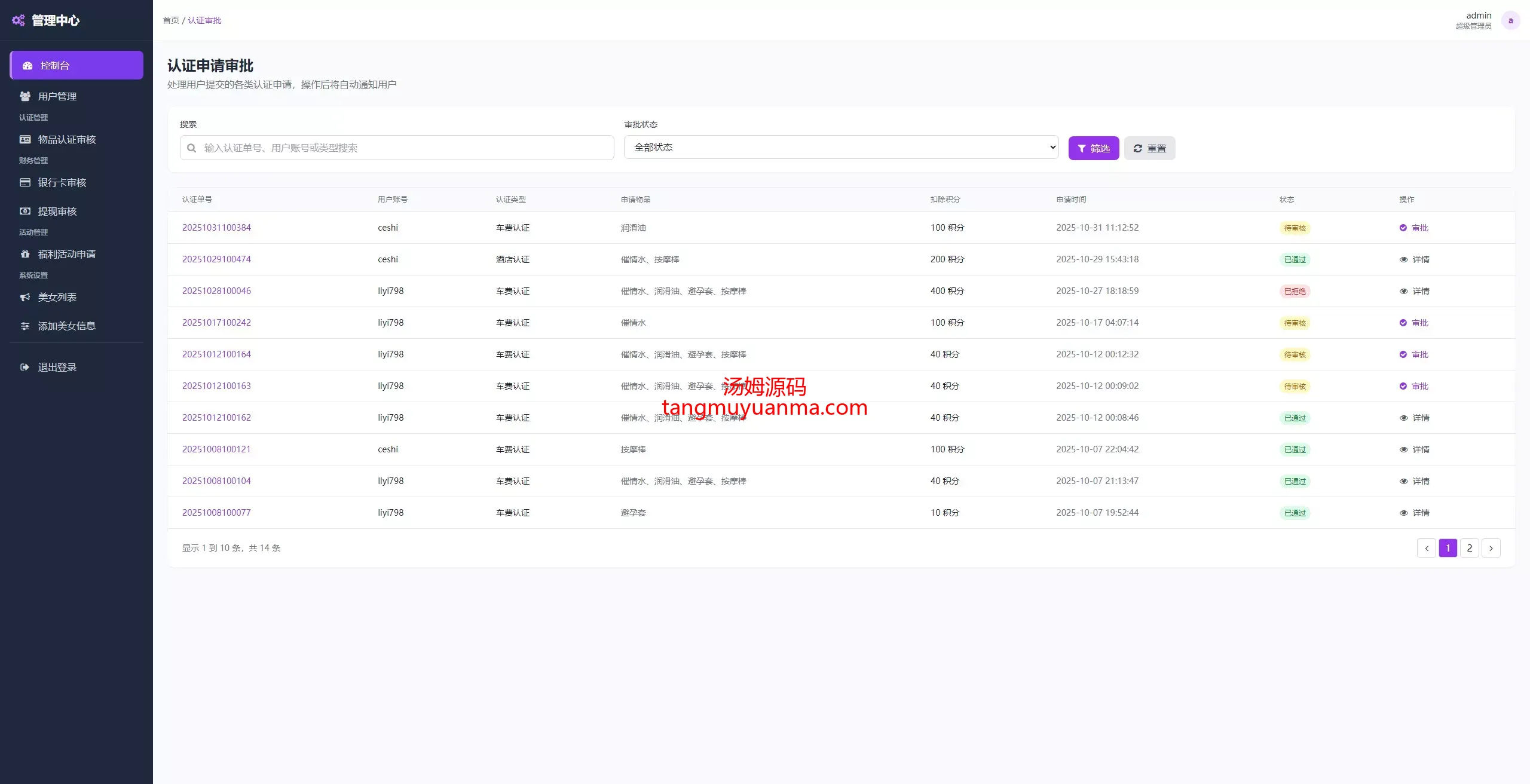Click the 重置 reset button
Viewport: 1530px width, 784px height.
click(1149, 148)
